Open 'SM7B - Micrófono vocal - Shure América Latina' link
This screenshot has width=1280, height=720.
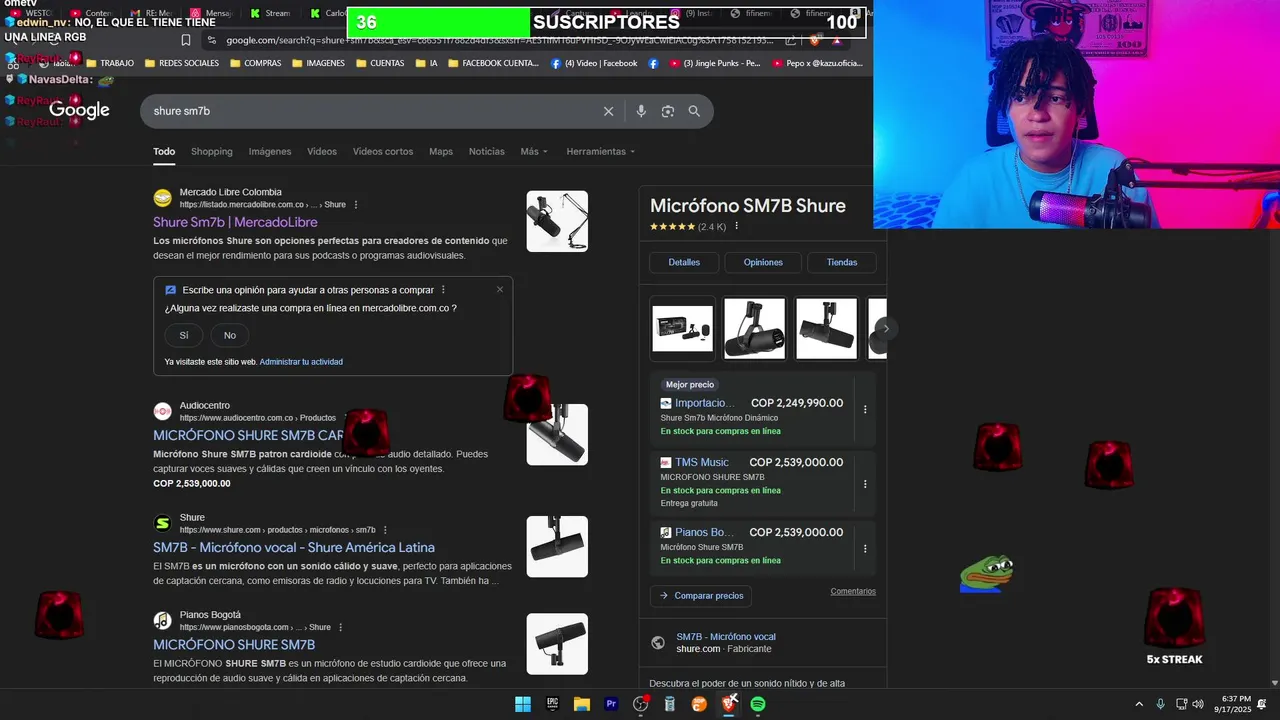point(294,547)
